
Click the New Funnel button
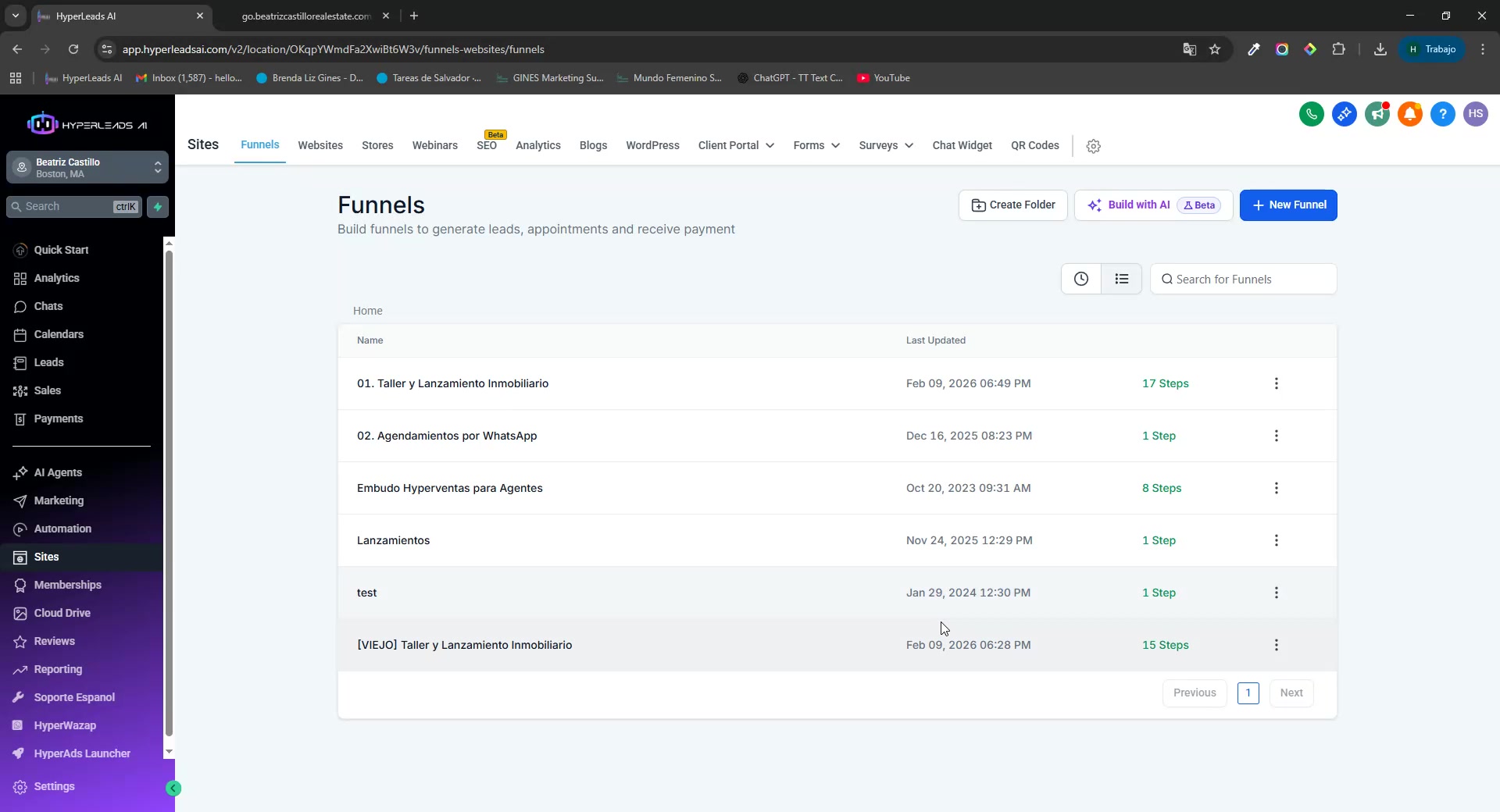pyautogui.click(x=1288, y=205)
